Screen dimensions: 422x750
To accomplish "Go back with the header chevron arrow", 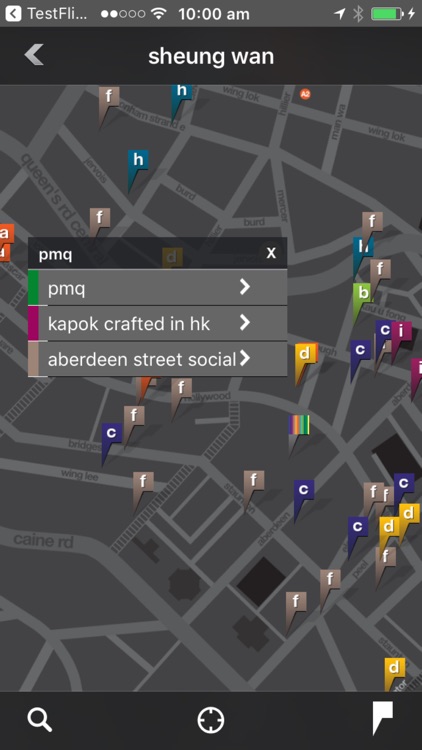I will [34, 55].
